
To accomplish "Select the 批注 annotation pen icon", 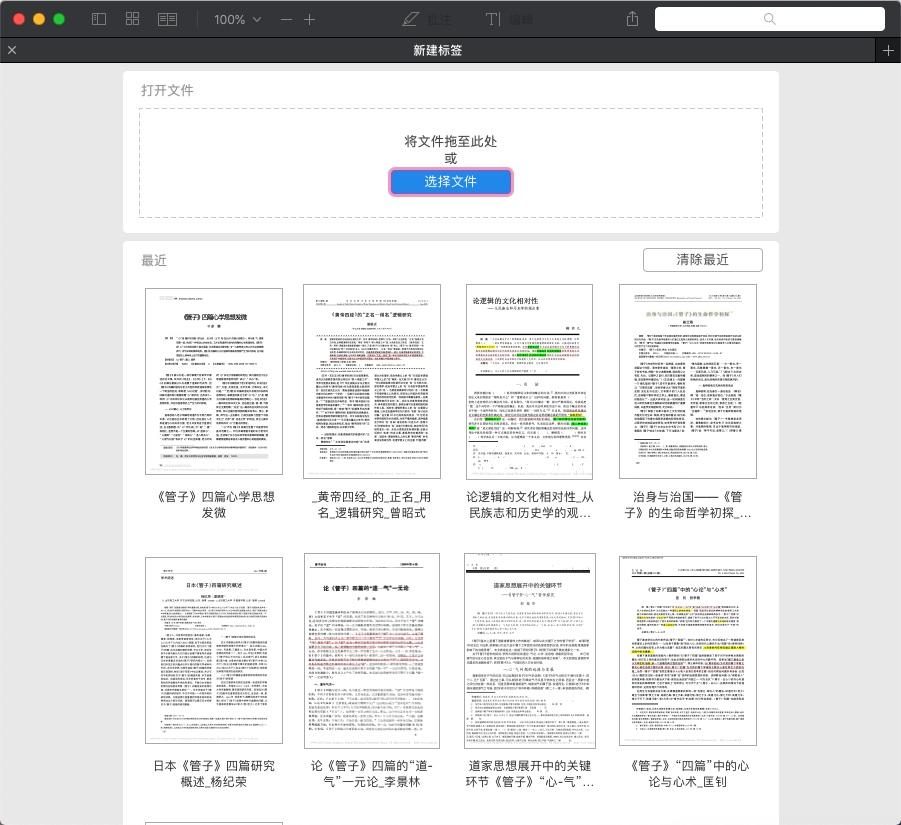I will (411, 19).
